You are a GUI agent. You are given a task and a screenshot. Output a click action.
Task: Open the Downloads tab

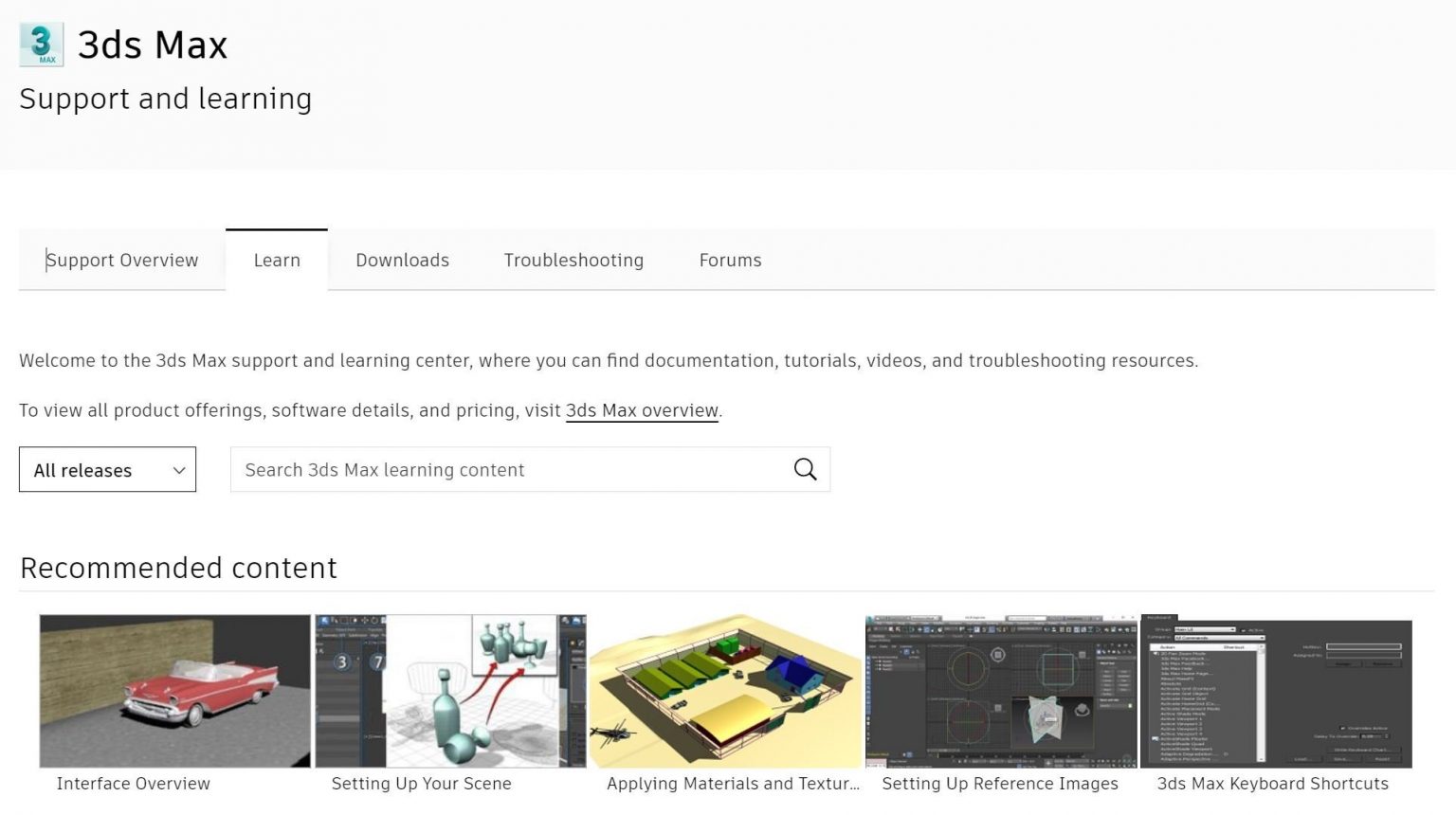[402, 260]
